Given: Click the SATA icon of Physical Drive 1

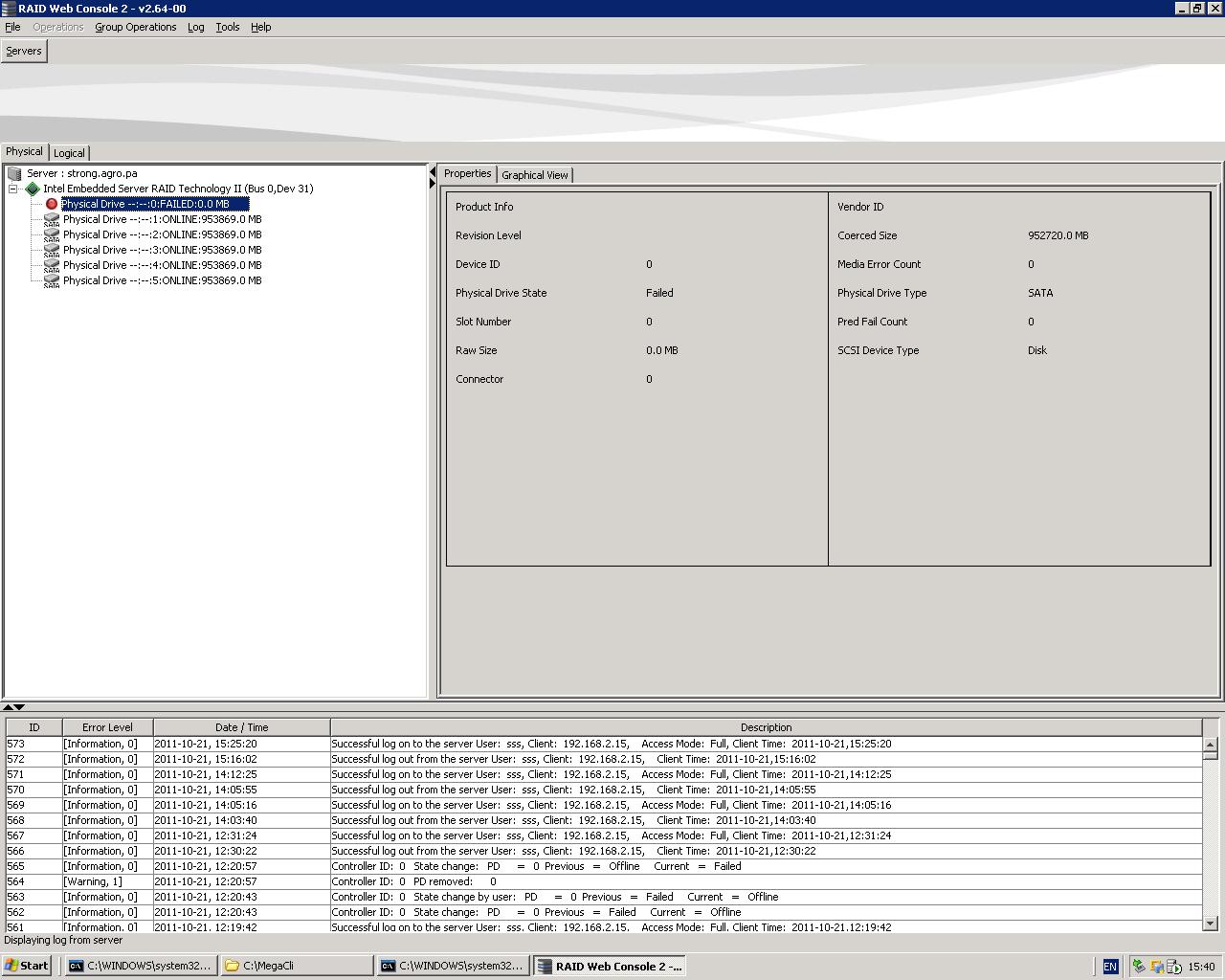Looking at the screenshot, I should point(52,219).
